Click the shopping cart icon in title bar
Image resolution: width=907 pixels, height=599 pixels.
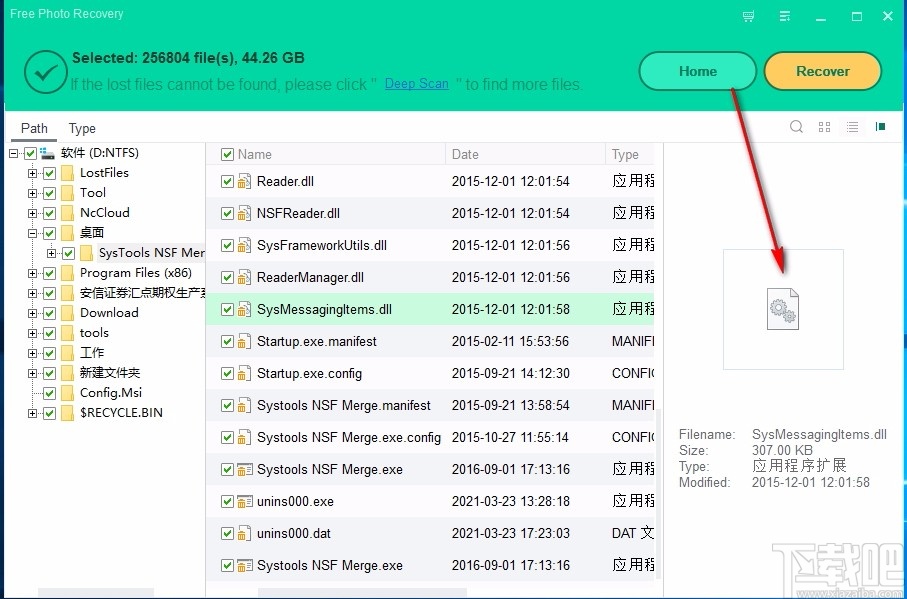pos(748,17)
